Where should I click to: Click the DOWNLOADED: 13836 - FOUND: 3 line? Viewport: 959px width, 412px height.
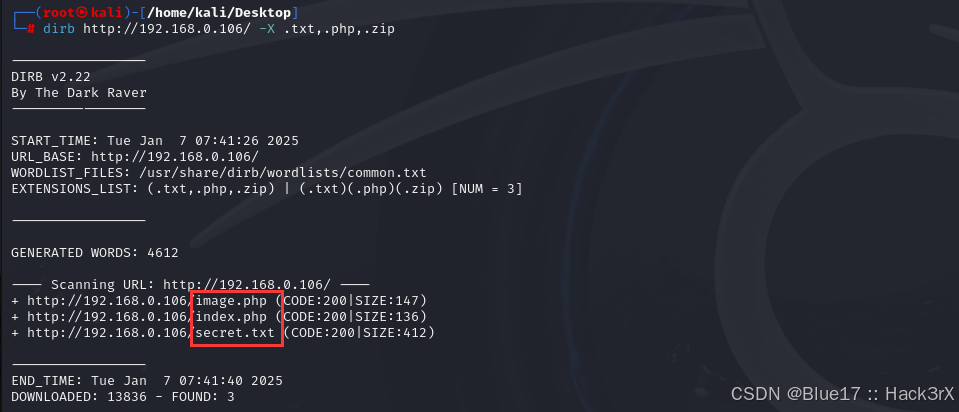click(x=123, y=397)
